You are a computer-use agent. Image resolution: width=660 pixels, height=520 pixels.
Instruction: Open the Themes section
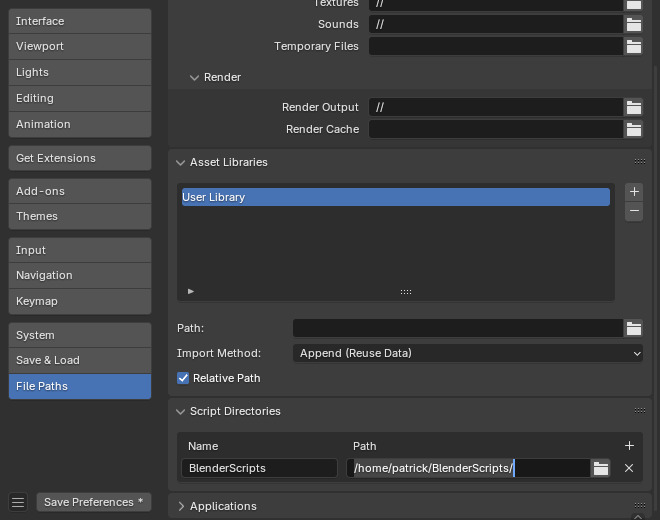coord(80,216)
